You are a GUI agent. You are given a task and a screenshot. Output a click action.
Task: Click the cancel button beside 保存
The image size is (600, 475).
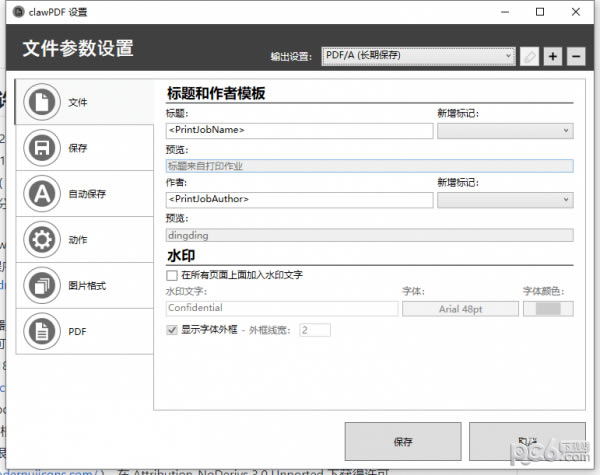click(527, 441)
